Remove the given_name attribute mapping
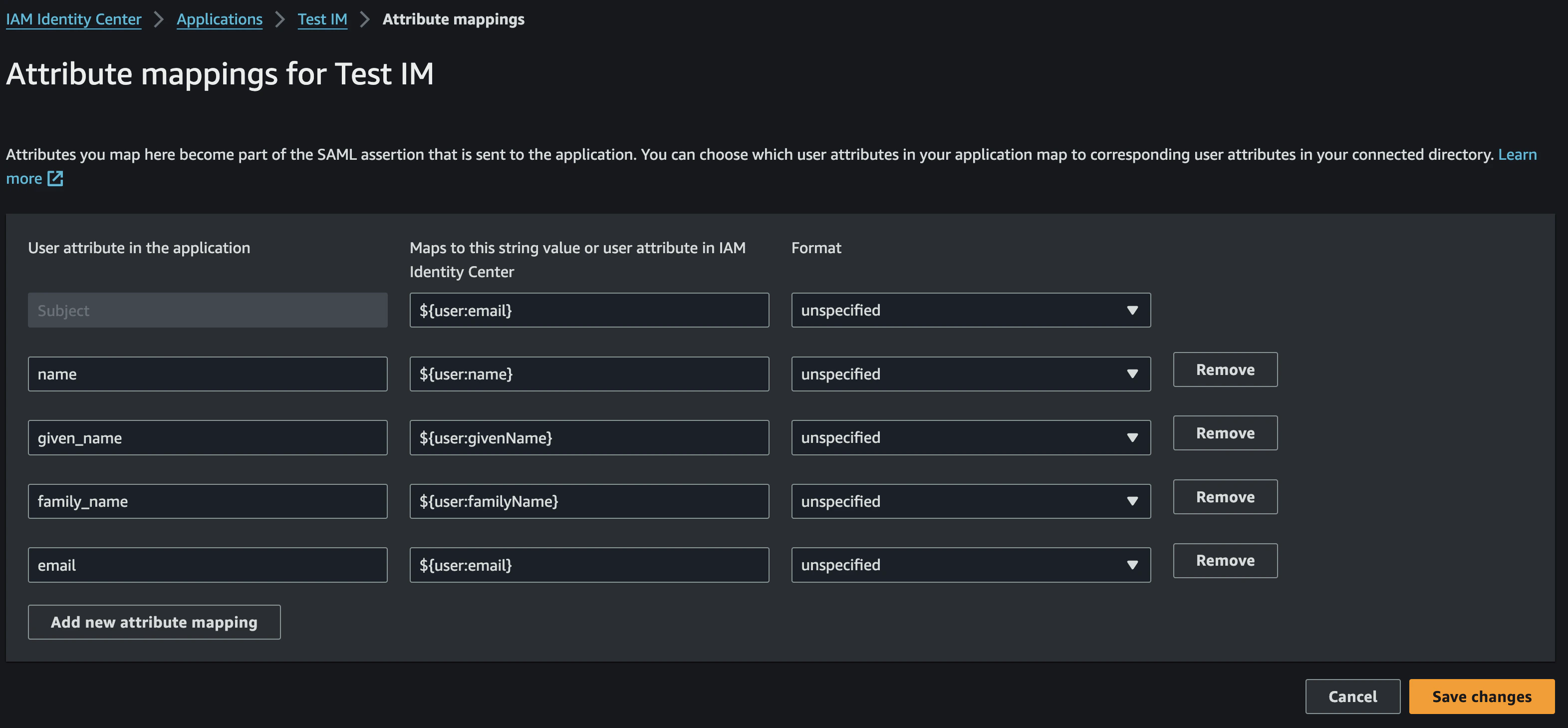 1225,433
